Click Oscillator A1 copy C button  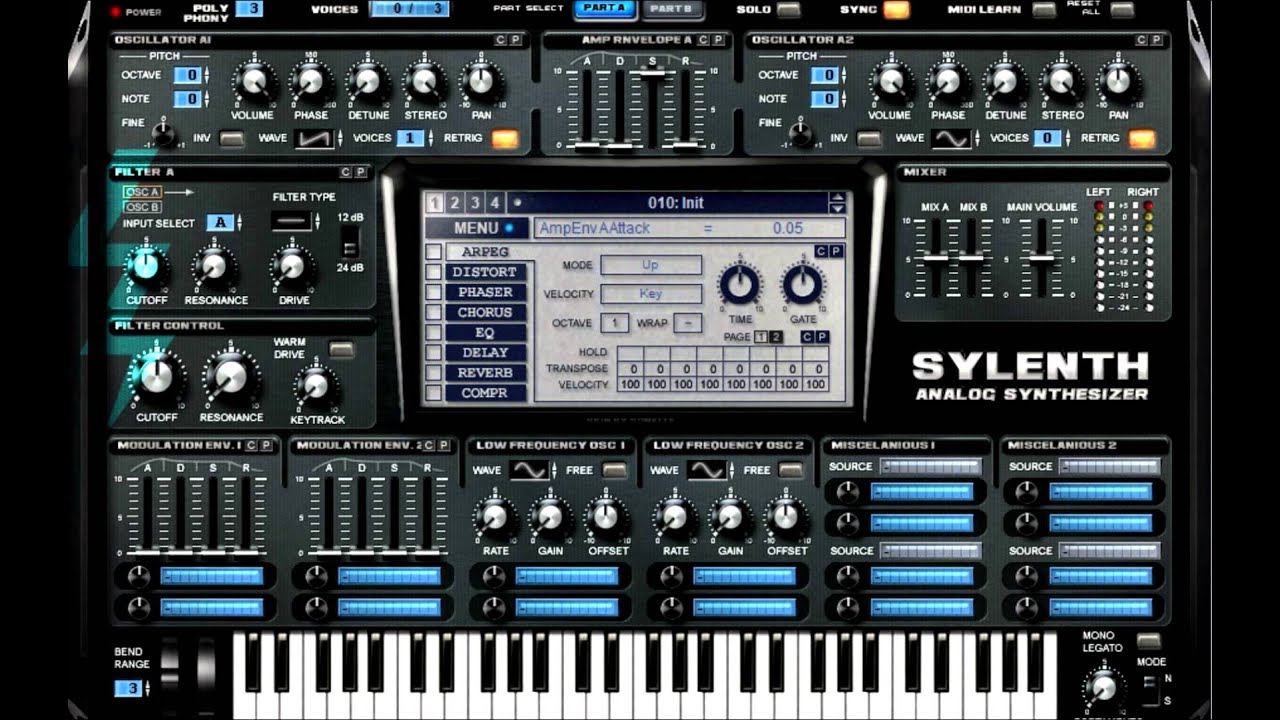pyautogui.click(x=500, y=40)
